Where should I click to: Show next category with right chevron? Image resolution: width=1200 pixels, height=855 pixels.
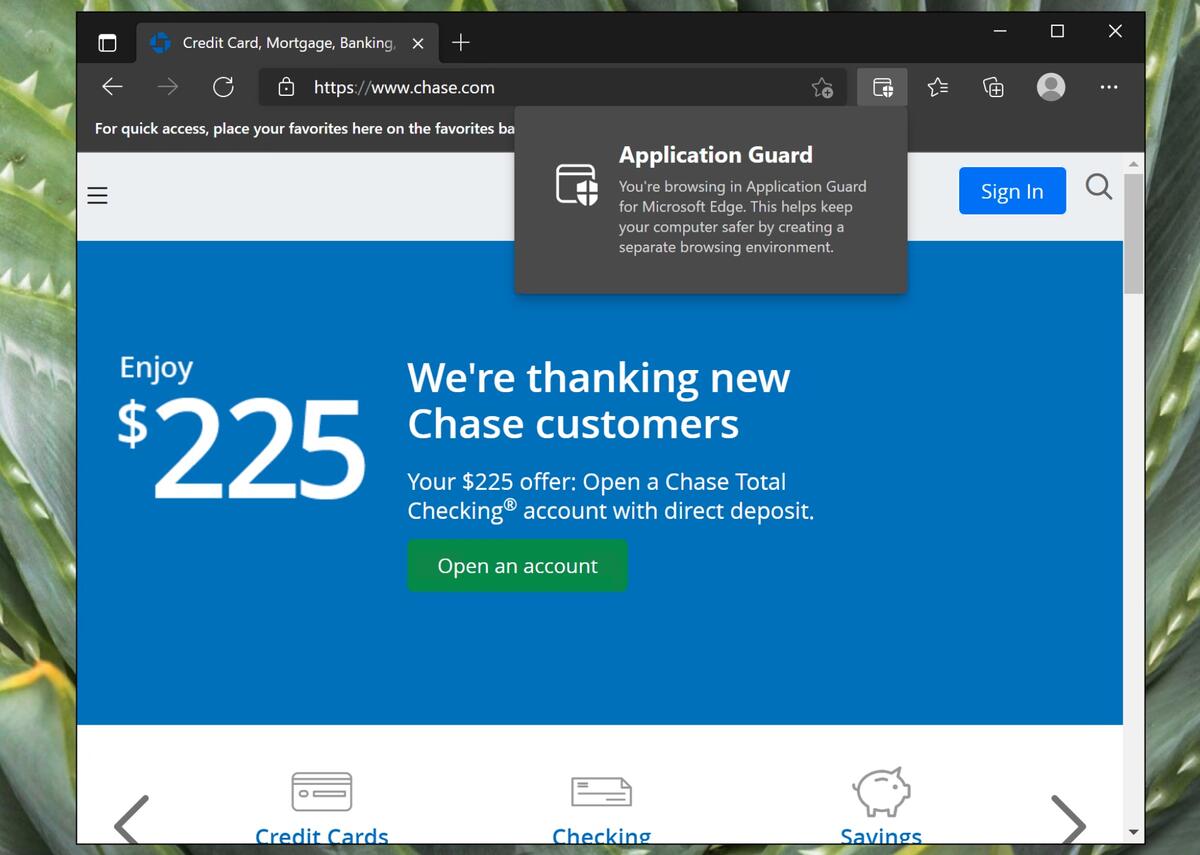[x=1069, y=820]
